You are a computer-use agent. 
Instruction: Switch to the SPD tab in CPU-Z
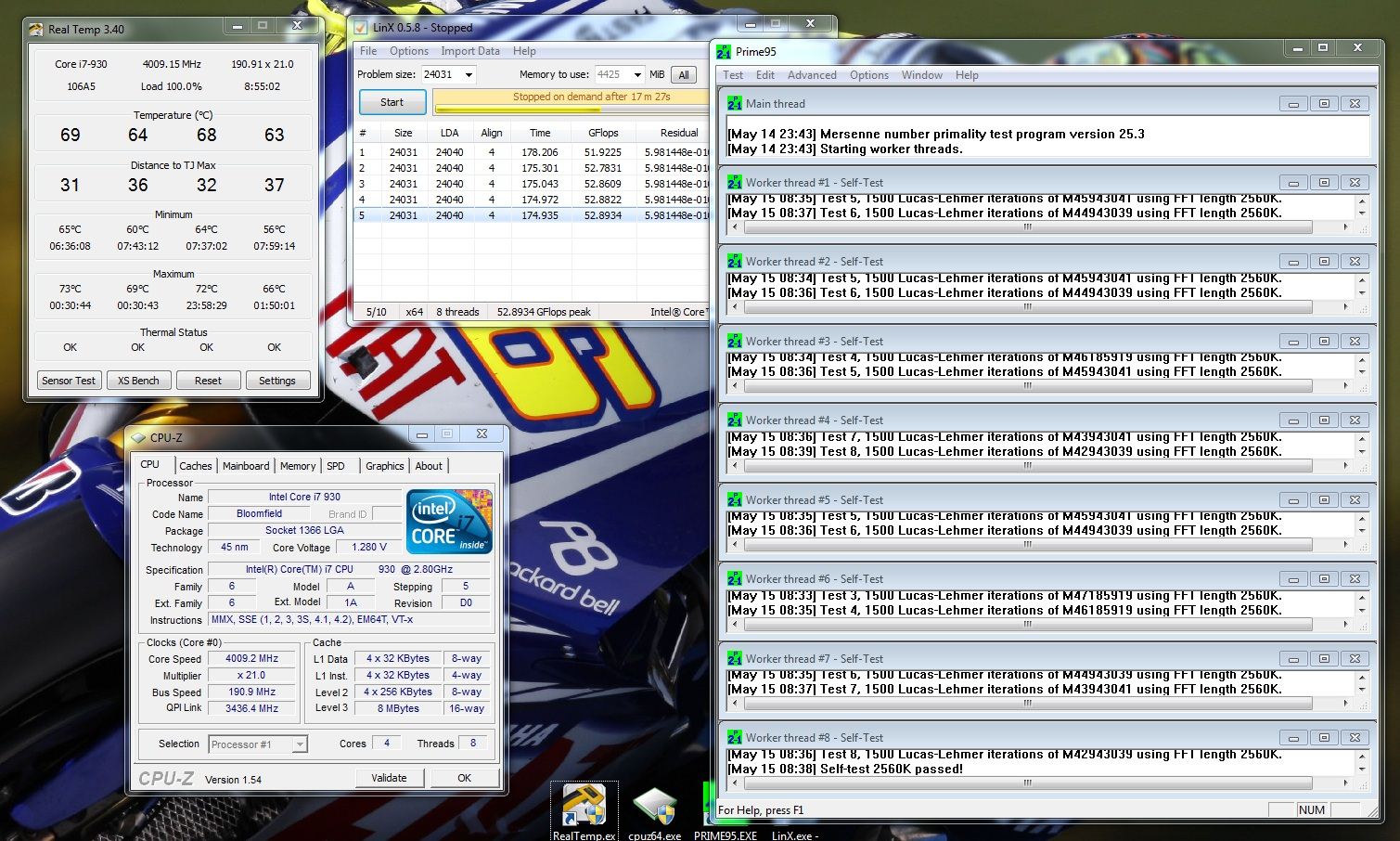click(x=336, y=466)
